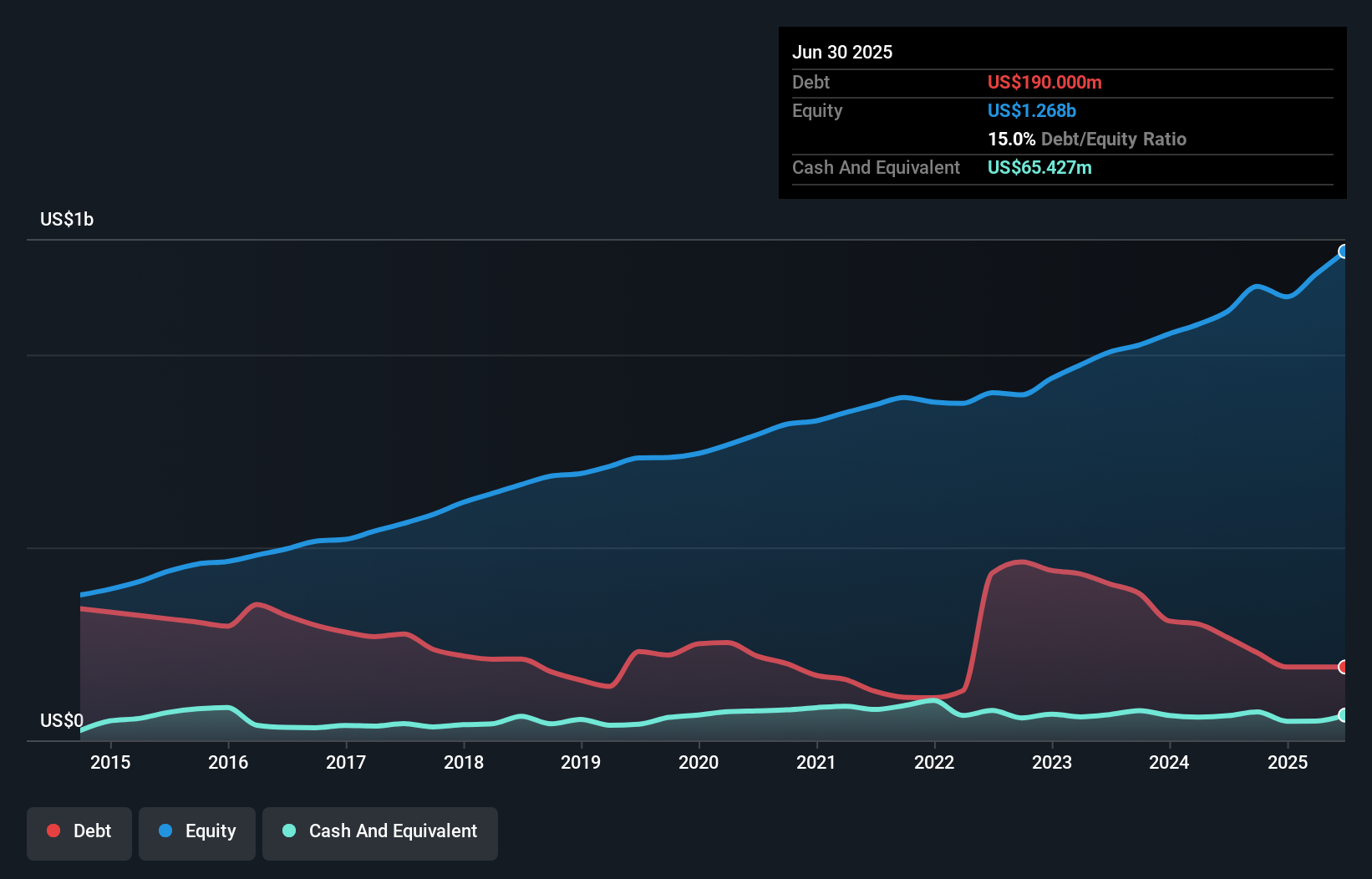Image resolution: width=1372 pixels, height=879 pixels.
Task: Select the 2020 year label on the axis
Action: click(699, 762)
